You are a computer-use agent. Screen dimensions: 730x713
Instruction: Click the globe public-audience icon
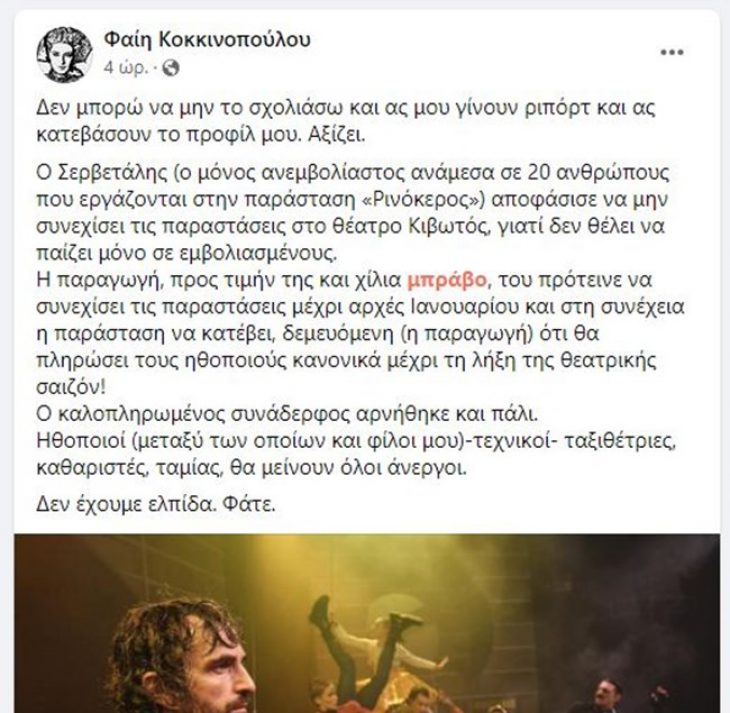point(171,68)
